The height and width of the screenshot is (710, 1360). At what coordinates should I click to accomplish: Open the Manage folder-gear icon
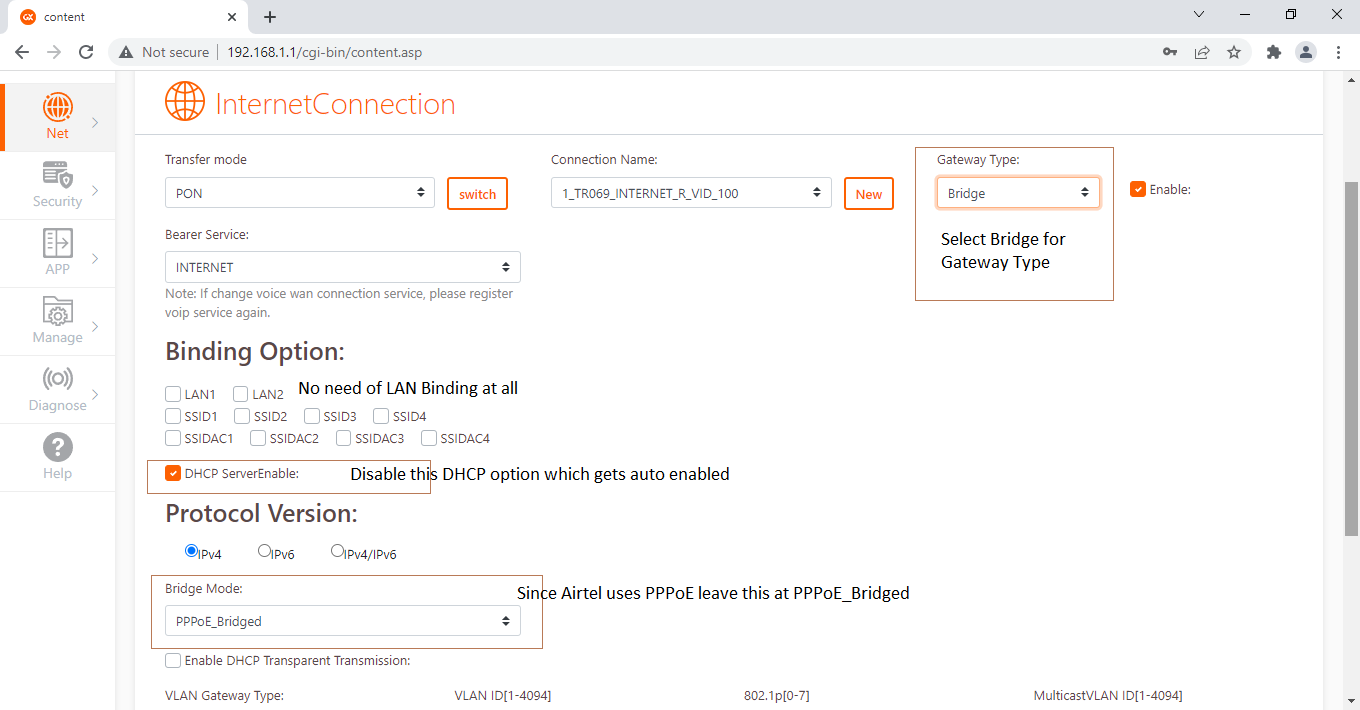pos(58,311)
